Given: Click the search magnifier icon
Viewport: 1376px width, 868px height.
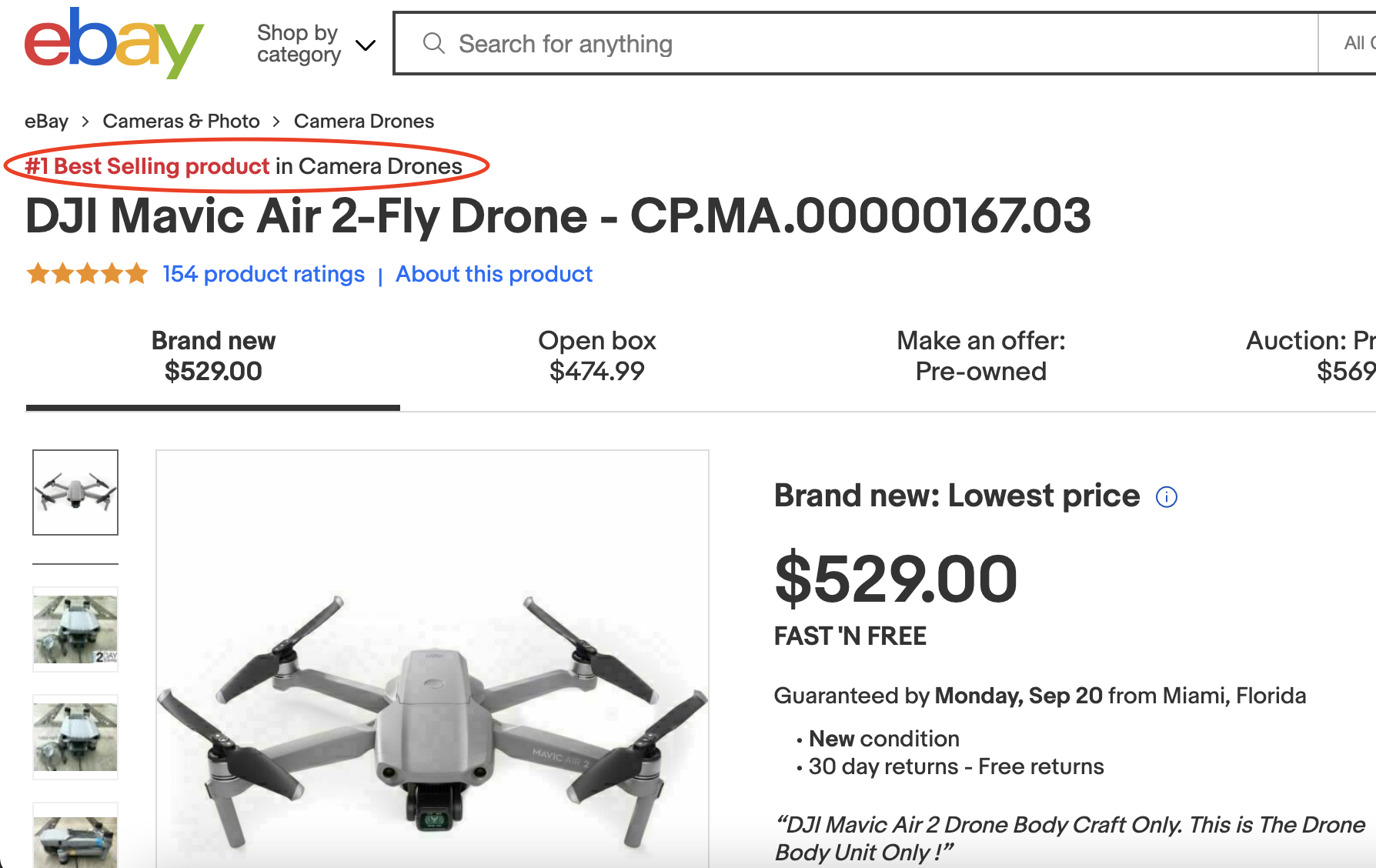Looking at the screenshot, I should pos(434,43).
